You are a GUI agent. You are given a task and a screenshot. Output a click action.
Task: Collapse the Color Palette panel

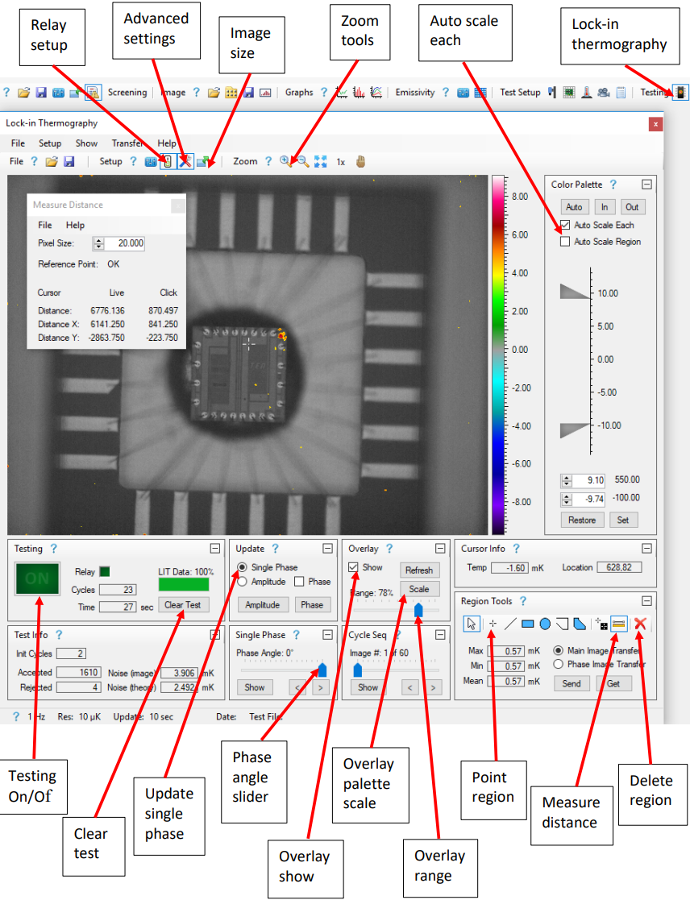(x=646, y=185)
